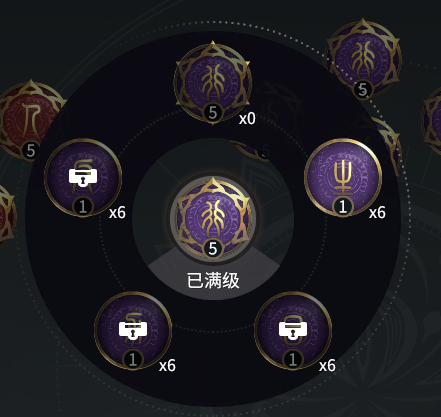Select the red level 5 rune
441x417 pixels.
[31, 120]
